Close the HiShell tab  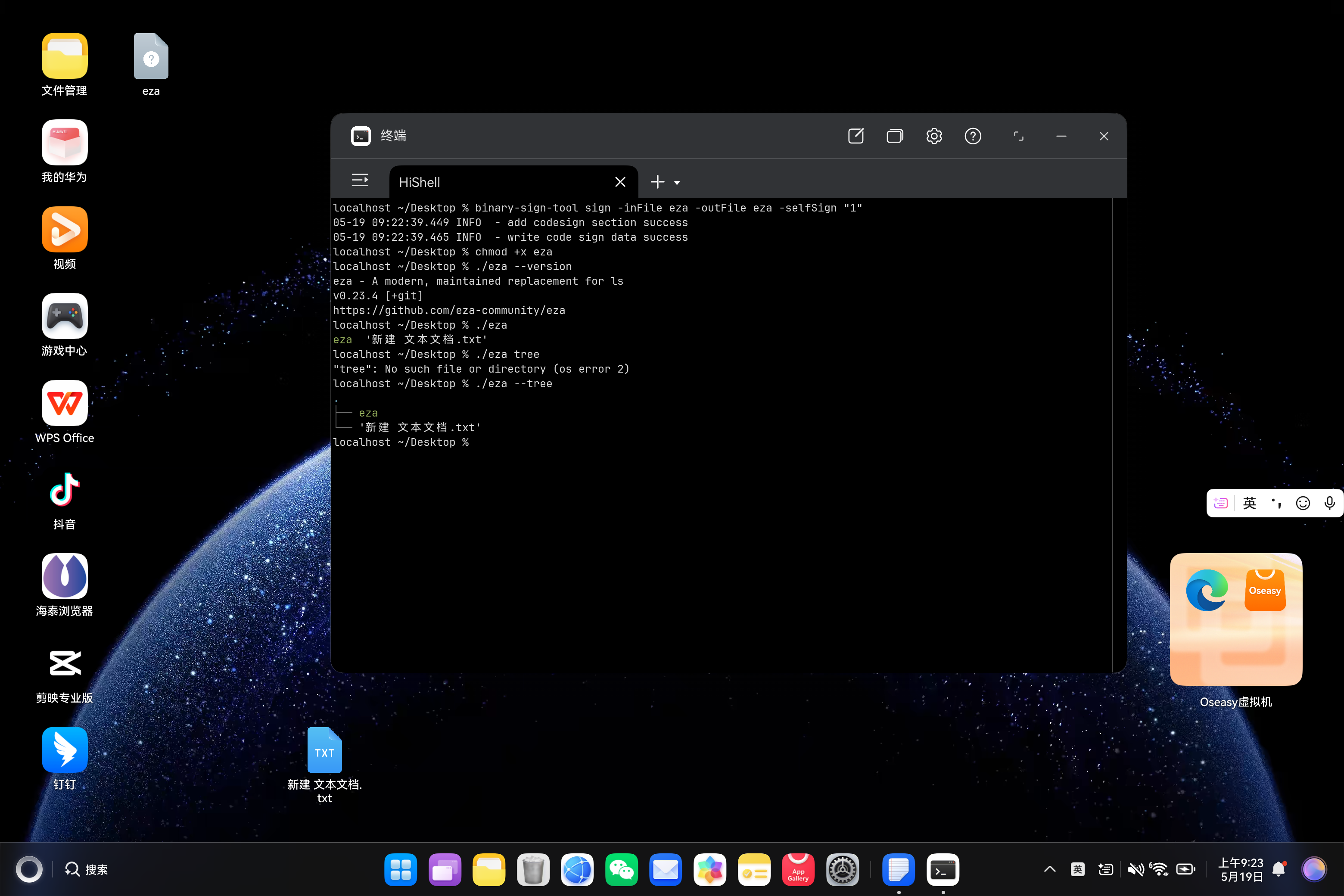(x=620, y=182)
